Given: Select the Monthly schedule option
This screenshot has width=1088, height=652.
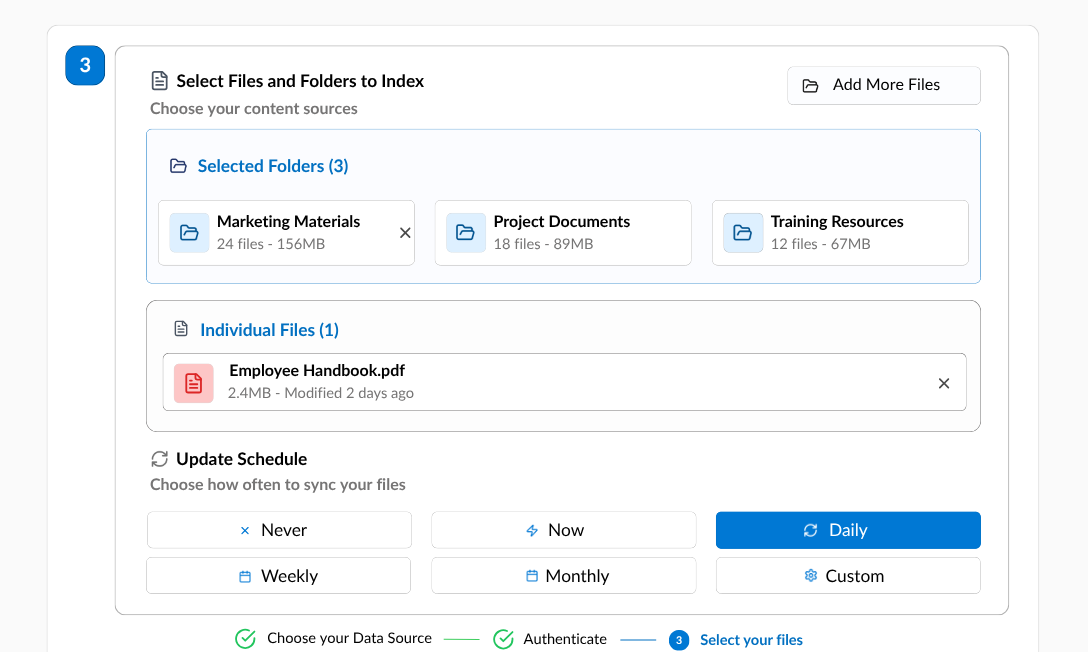Looking at the screenshot, I should 563,576.
